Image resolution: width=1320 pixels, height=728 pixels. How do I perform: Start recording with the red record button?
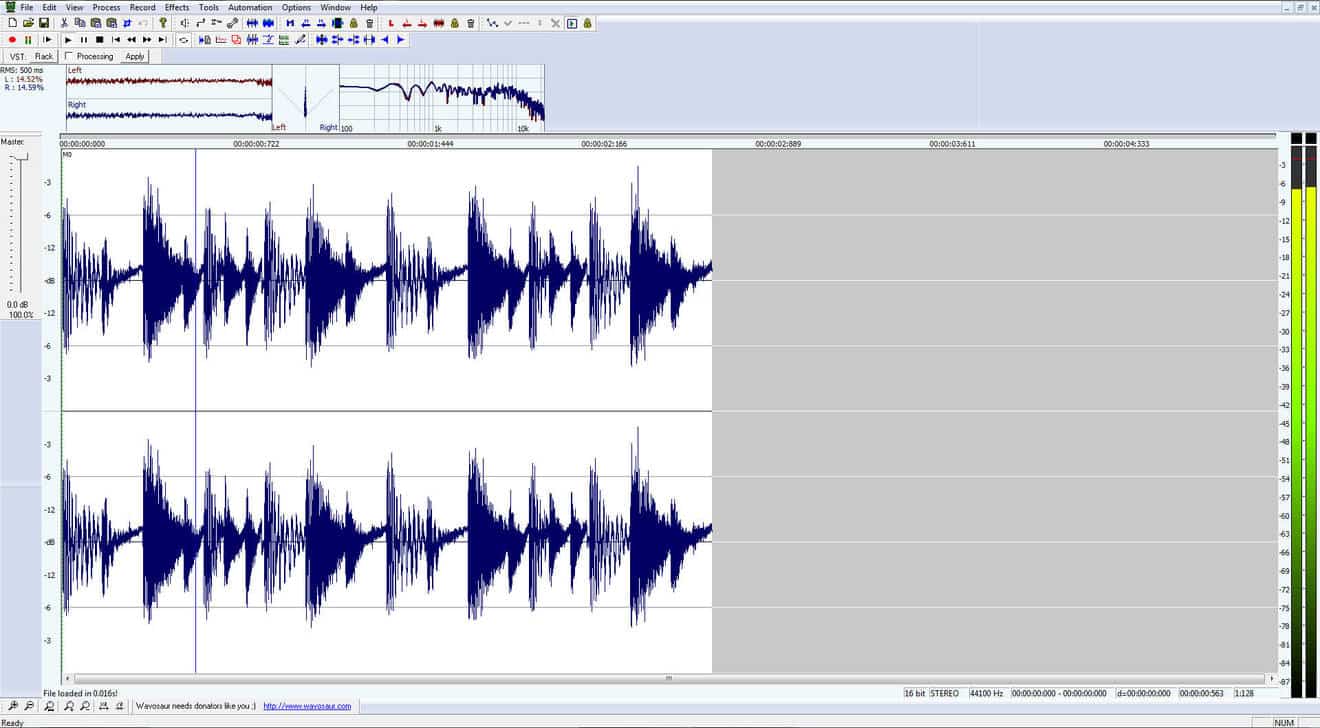tap(12, 40)
